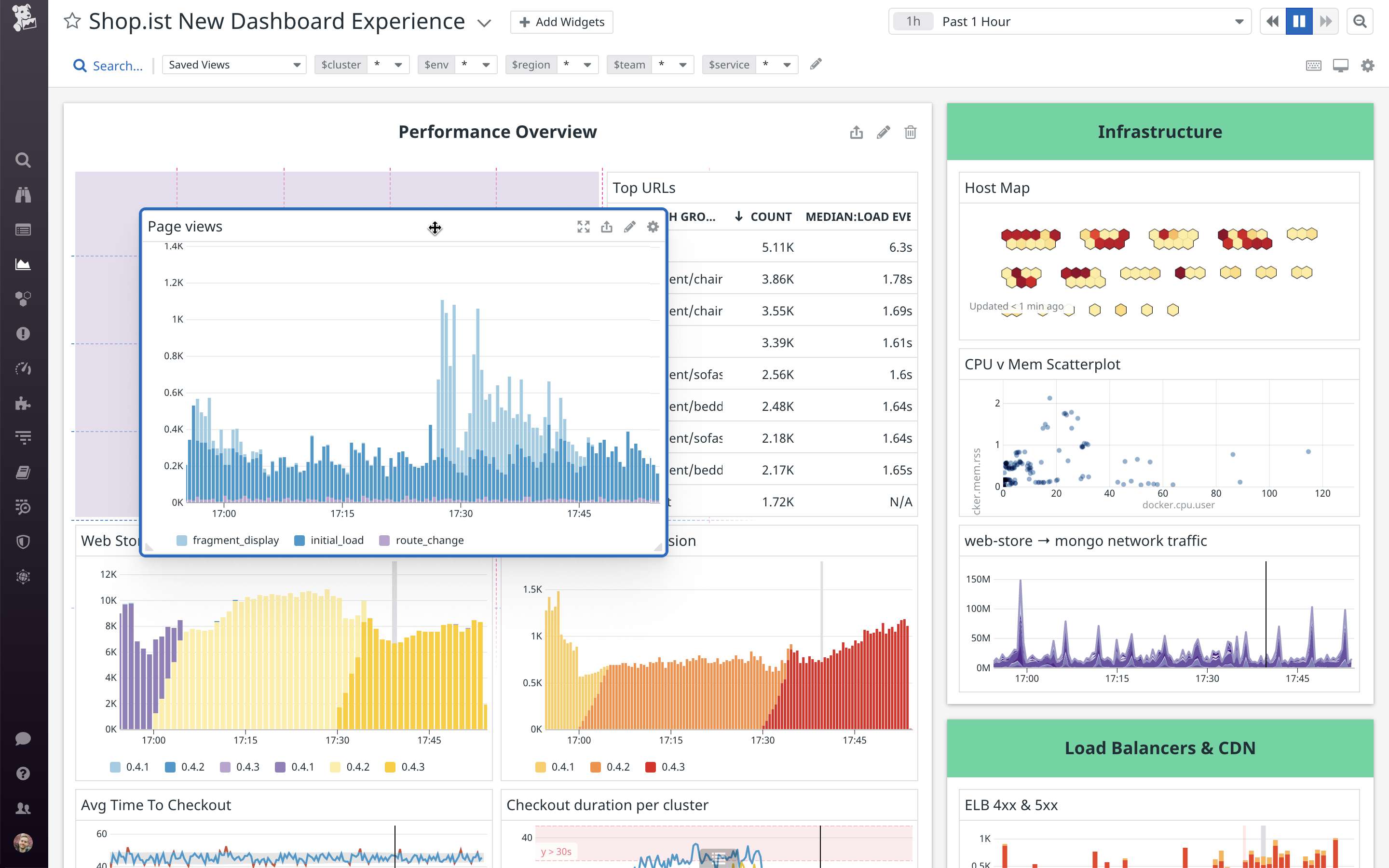Open the Page views widget settings gear

pos(653,227)
